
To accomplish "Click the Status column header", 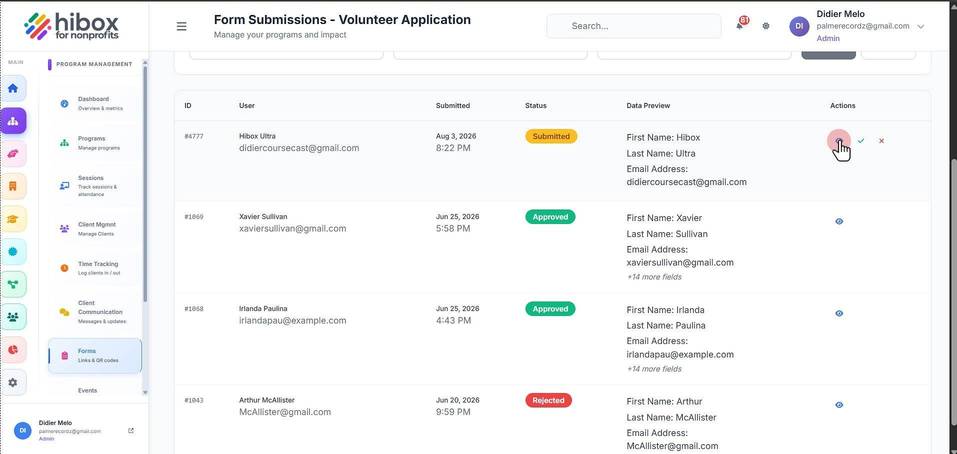I will point(536,106).
